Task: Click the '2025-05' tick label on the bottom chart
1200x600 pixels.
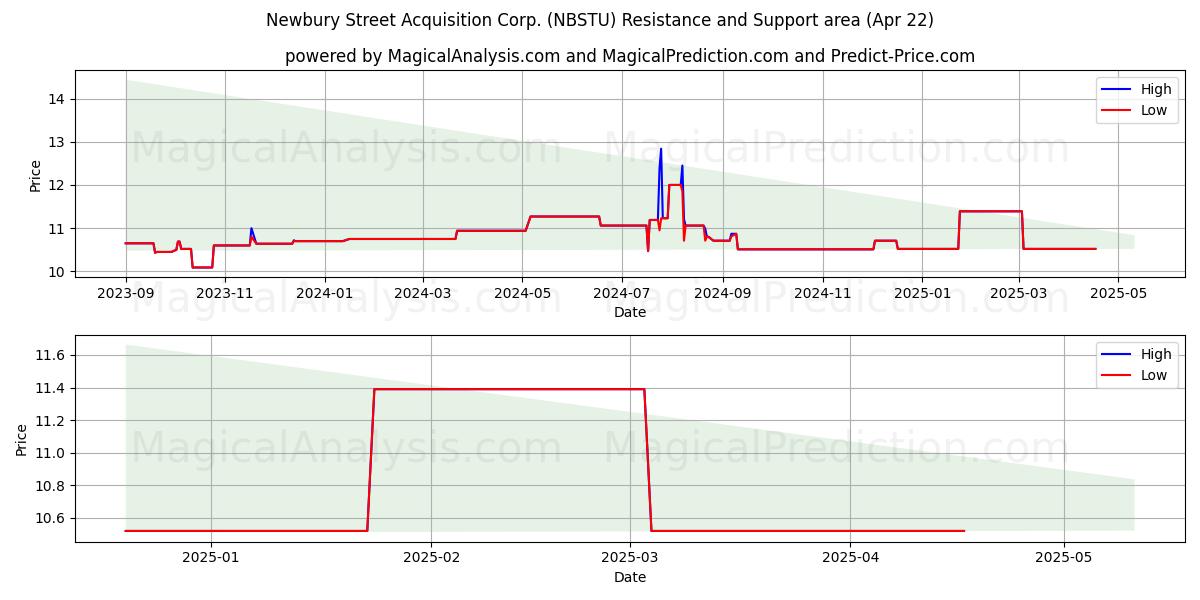Action: point(1064,558)
